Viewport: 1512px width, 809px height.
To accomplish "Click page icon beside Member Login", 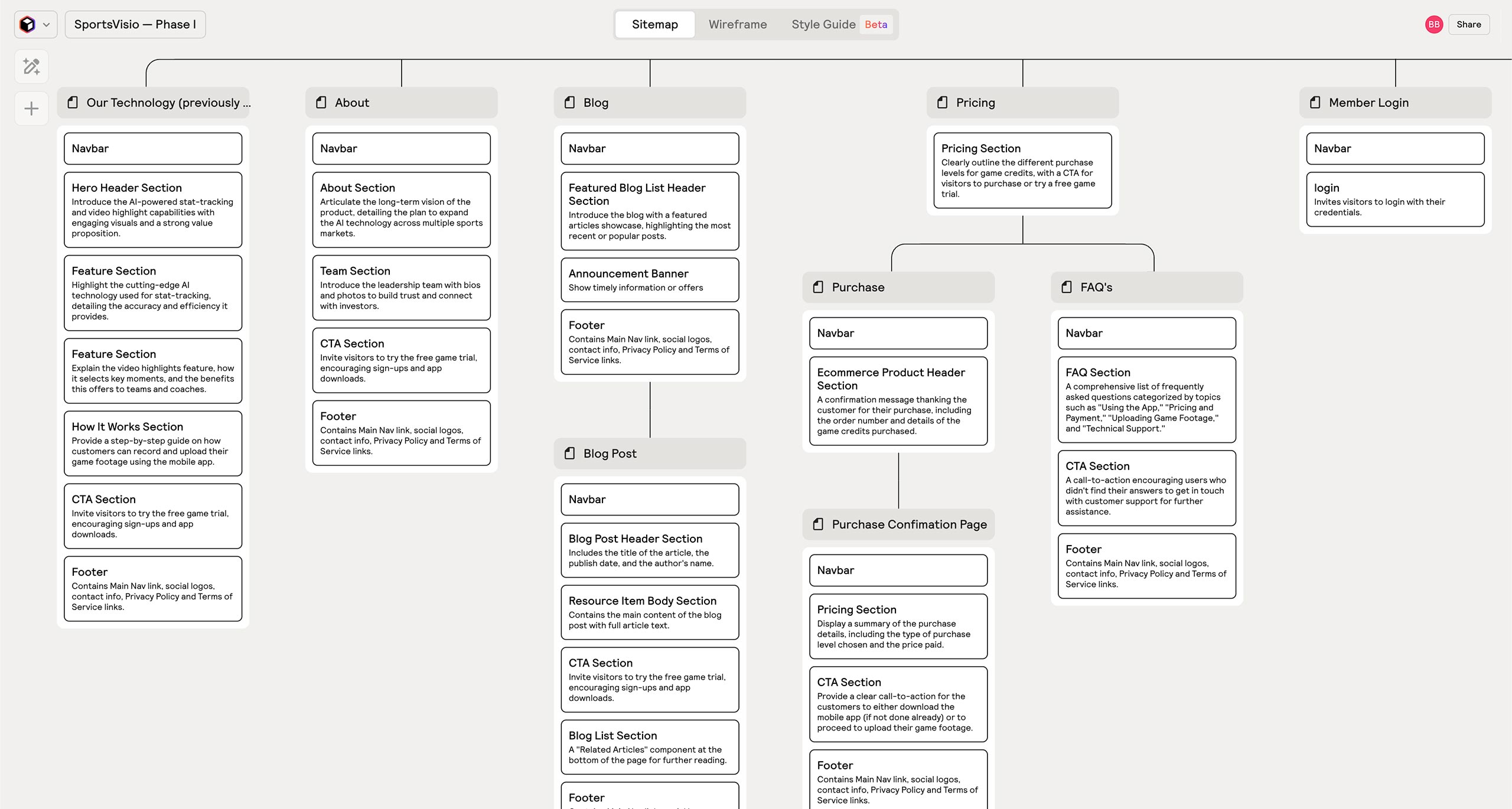I will [1315, 102].
